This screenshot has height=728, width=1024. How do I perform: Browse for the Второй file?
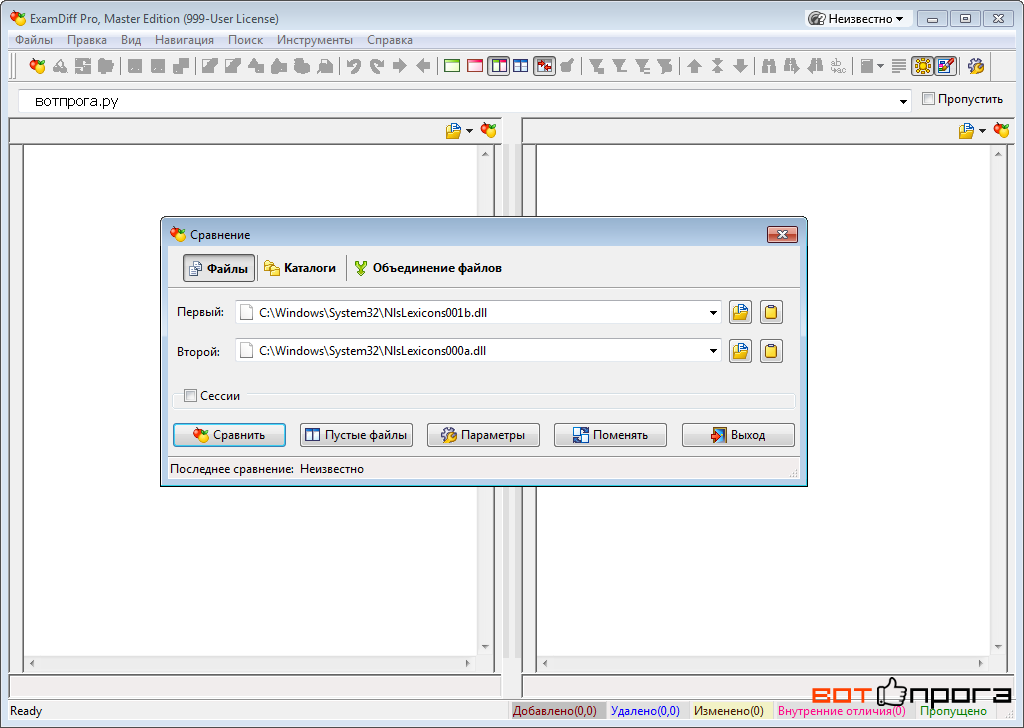pyautogui.click(x=740, y=351)
